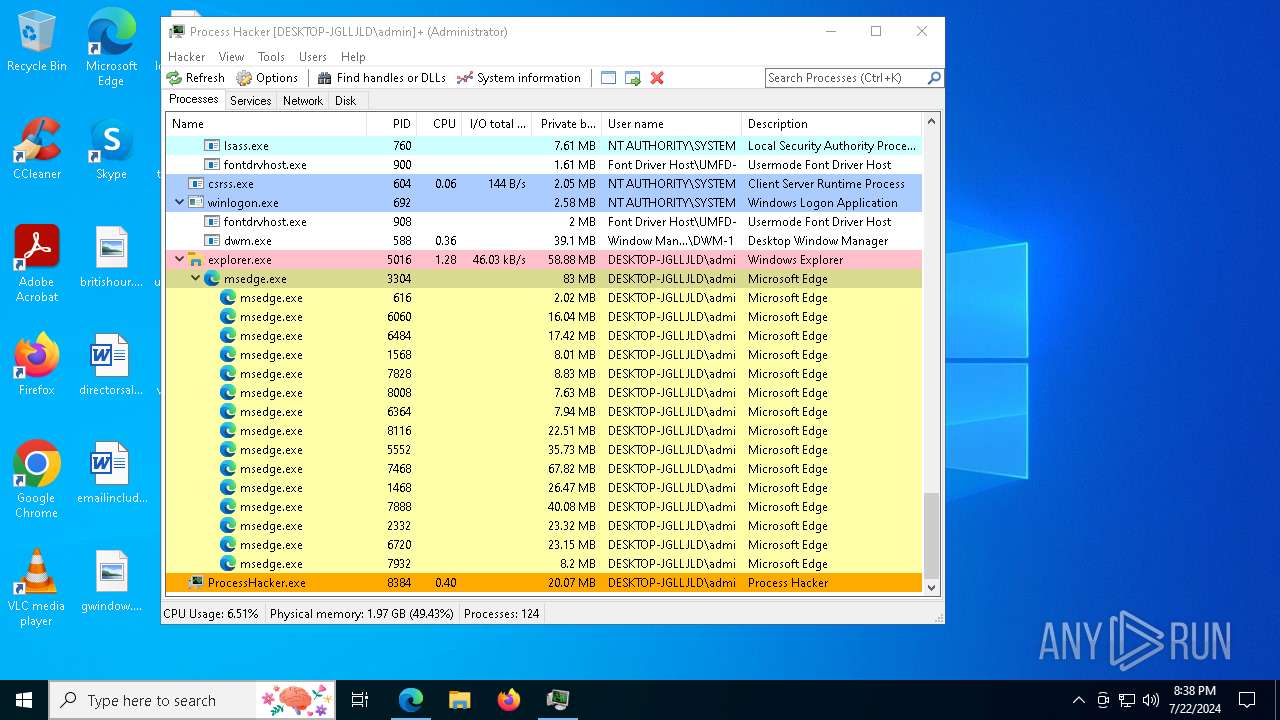Viewport: 1280px width, 720px height.
Task: Collapse the winlogon.exe tree node
Action: pyautogui.click(x=180, y=203)
